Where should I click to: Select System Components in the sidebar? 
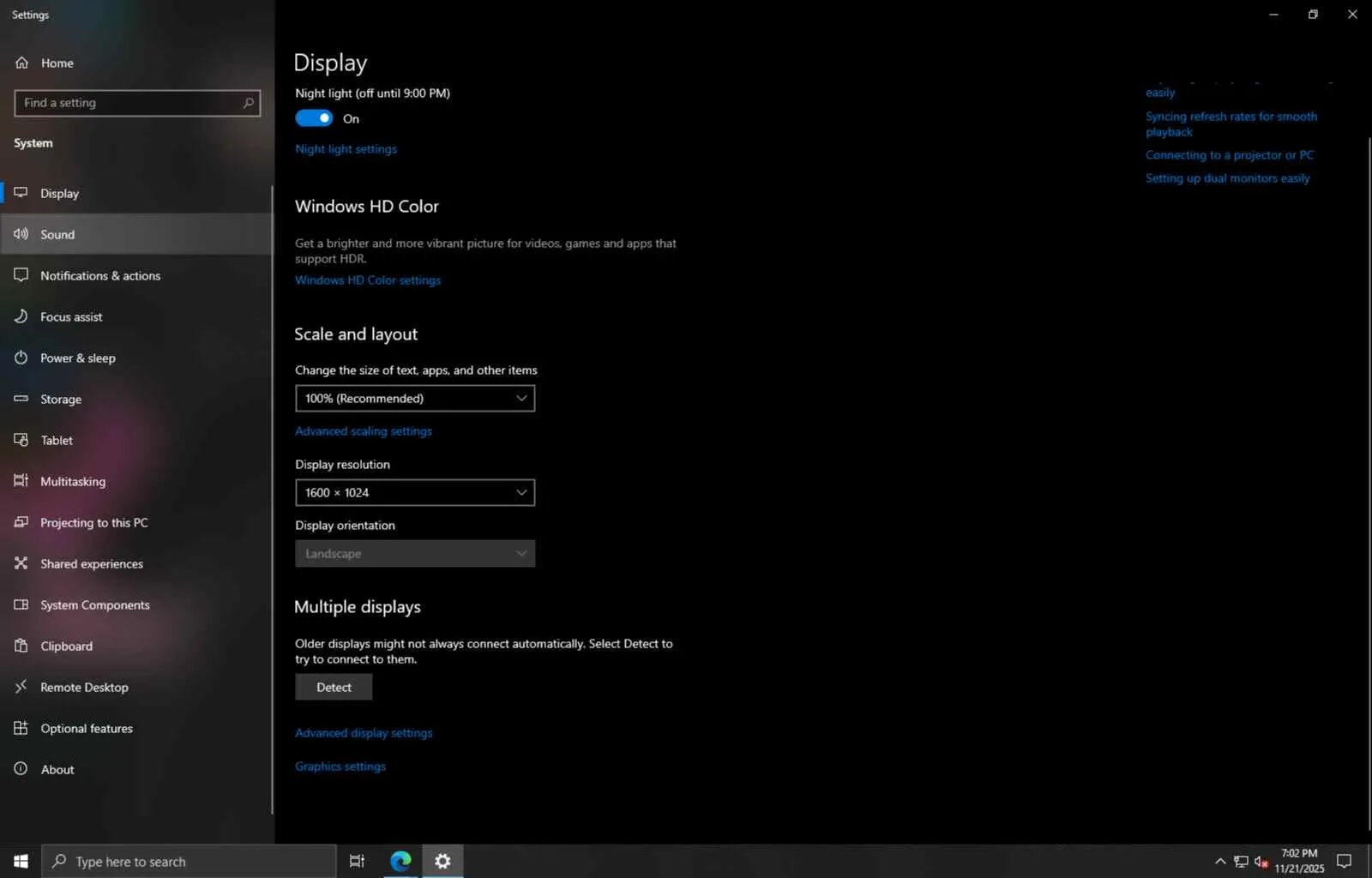point(137,604)
